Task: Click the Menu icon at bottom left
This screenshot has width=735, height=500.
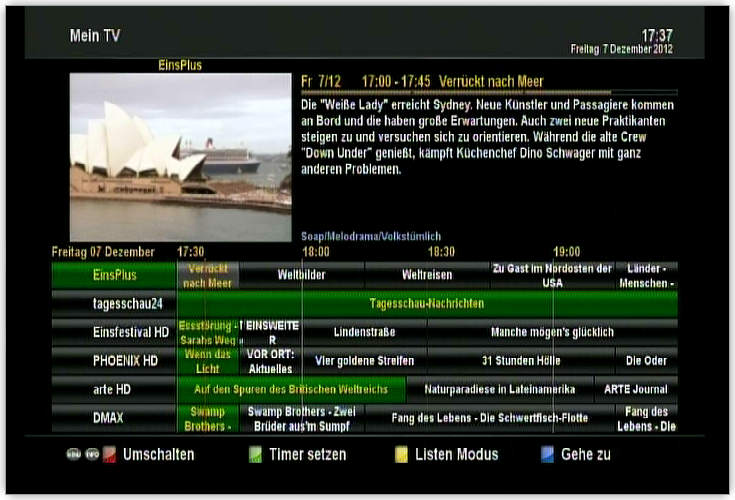Action: [x=73, y=454]
